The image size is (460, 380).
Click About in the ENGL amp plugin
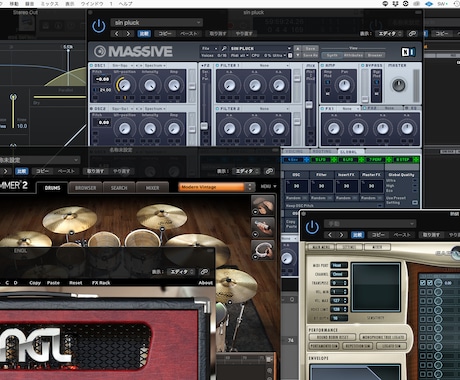pyautogui.click(x=205, y=283)
